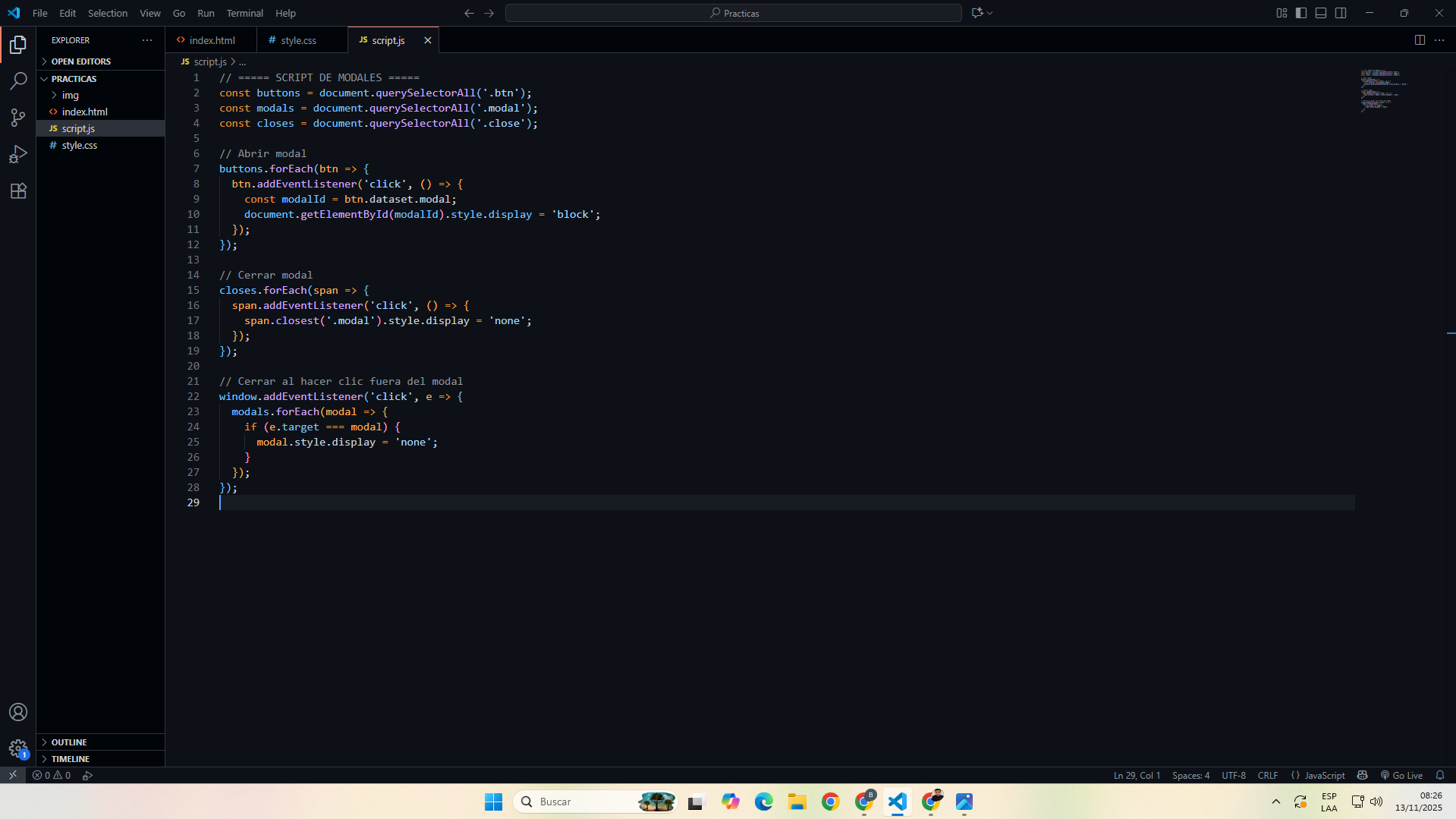Toggle the secondary side bar visibility
This screenshot has width=1456, height=819.
point(1341,13)
